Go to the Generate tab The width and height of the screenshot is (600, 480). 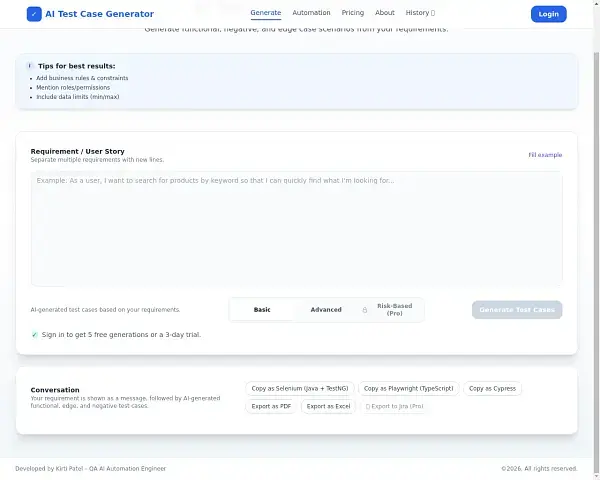pos(266,14)
